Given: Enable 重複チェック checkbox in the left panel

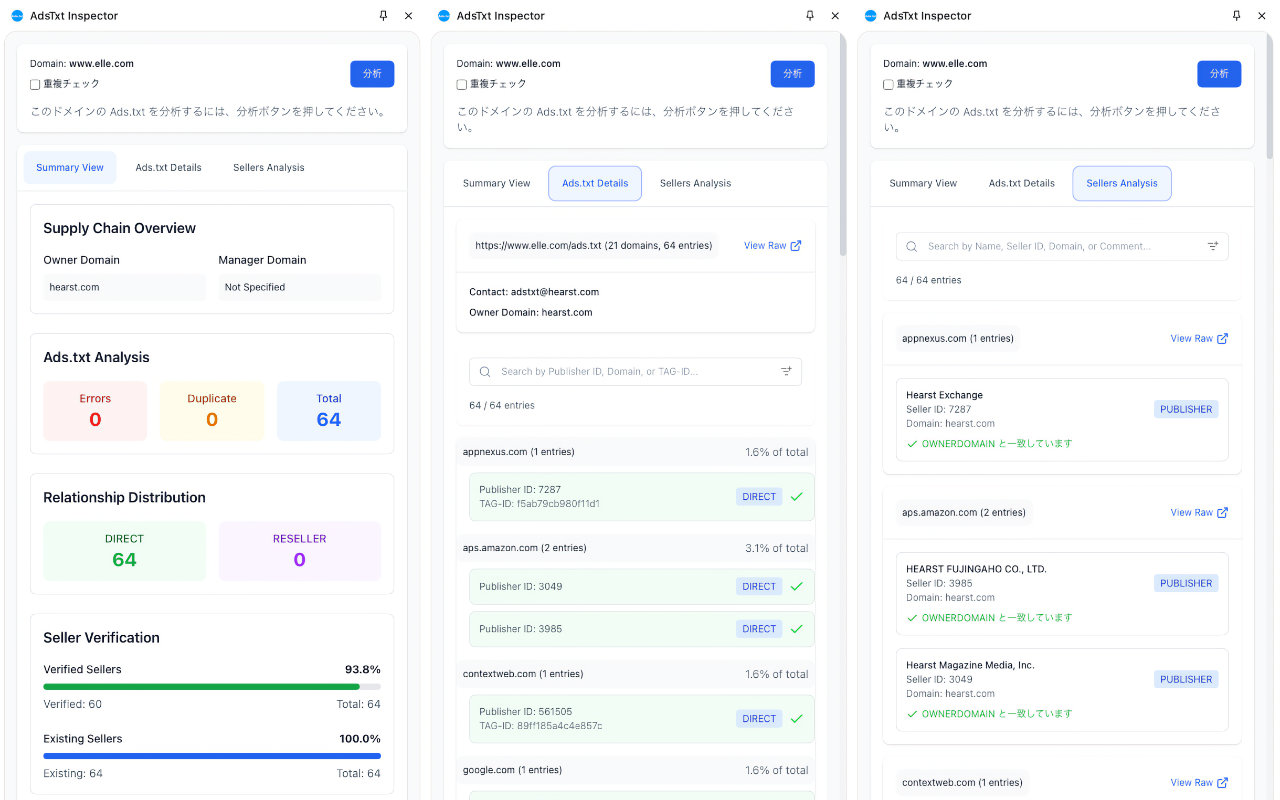Looking at the screenshot, I should (x=35, y=85).
